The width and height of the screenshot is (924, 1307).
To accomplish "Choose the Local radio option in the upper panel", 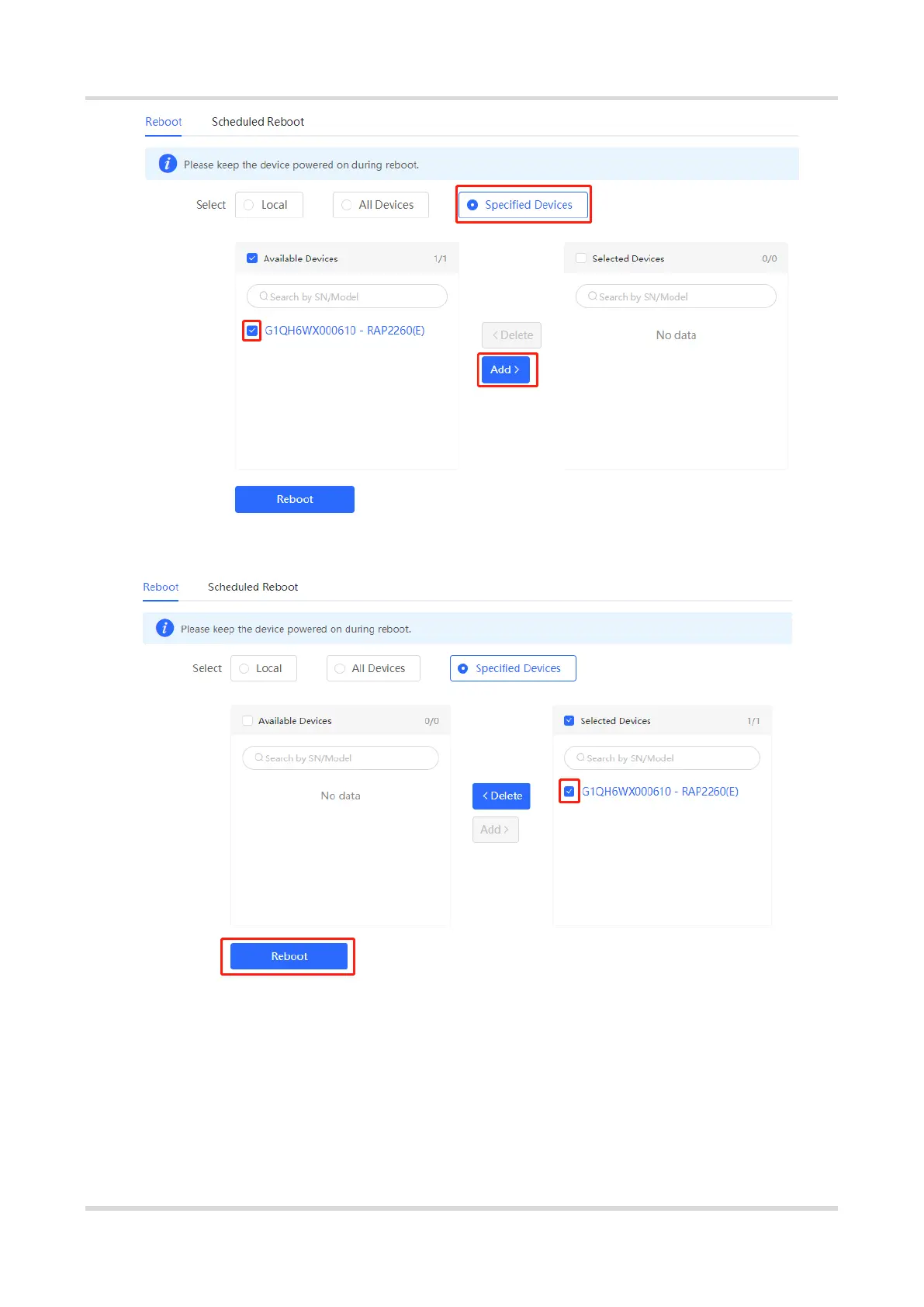I will [x=268, y=205].
